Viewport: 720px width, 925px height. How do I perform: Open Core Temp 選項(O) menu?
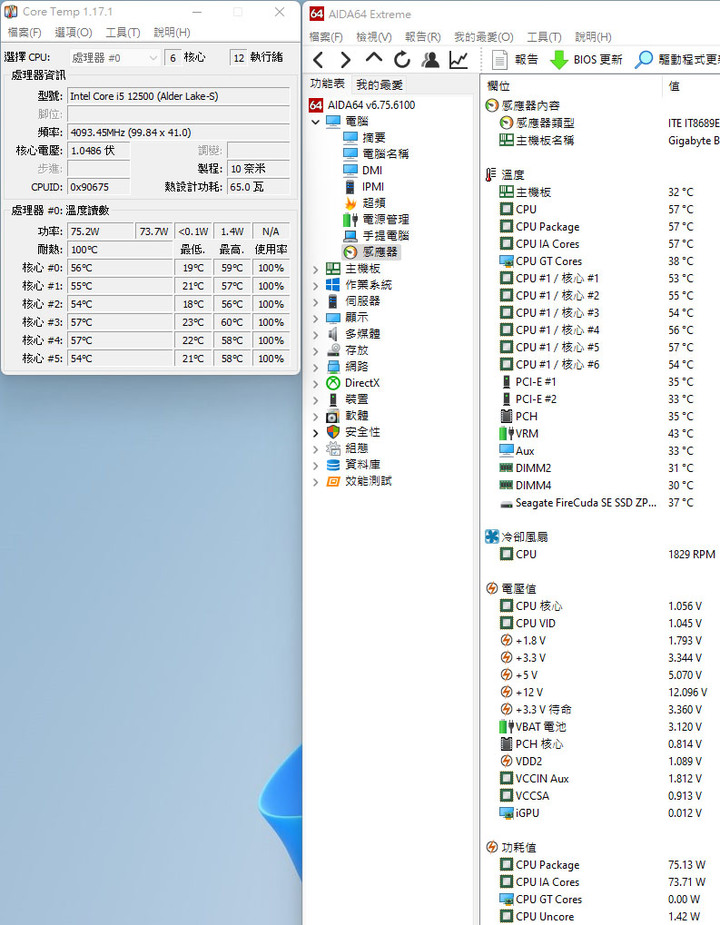[73, 32]
